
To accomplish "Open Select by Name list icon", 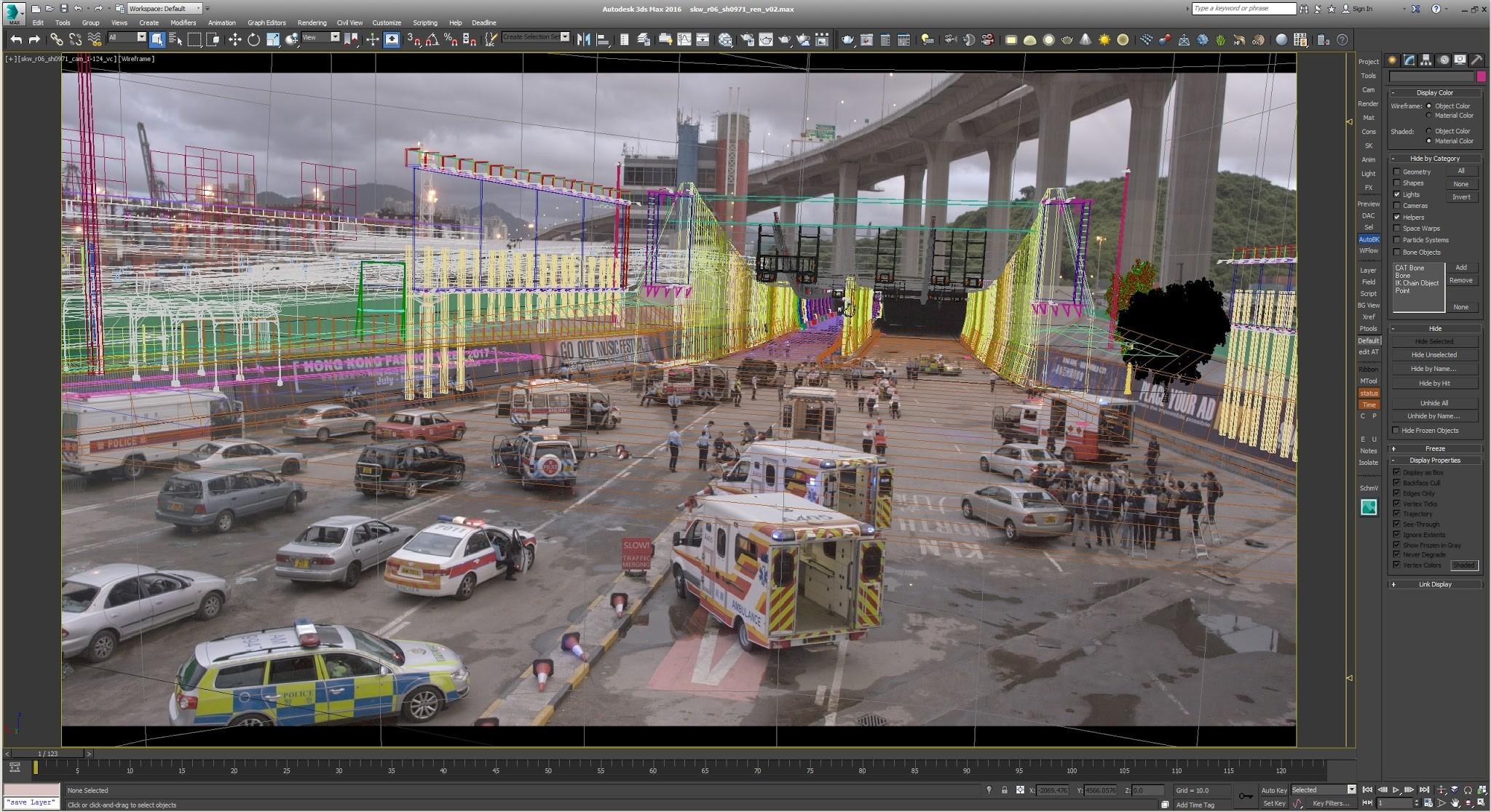I will (x=175, y=39).
